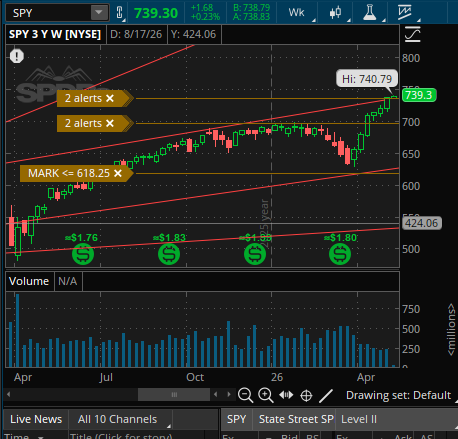Click the symbol link clipboard icon
This screenshot has width=458, height=439.
[120, 13]
